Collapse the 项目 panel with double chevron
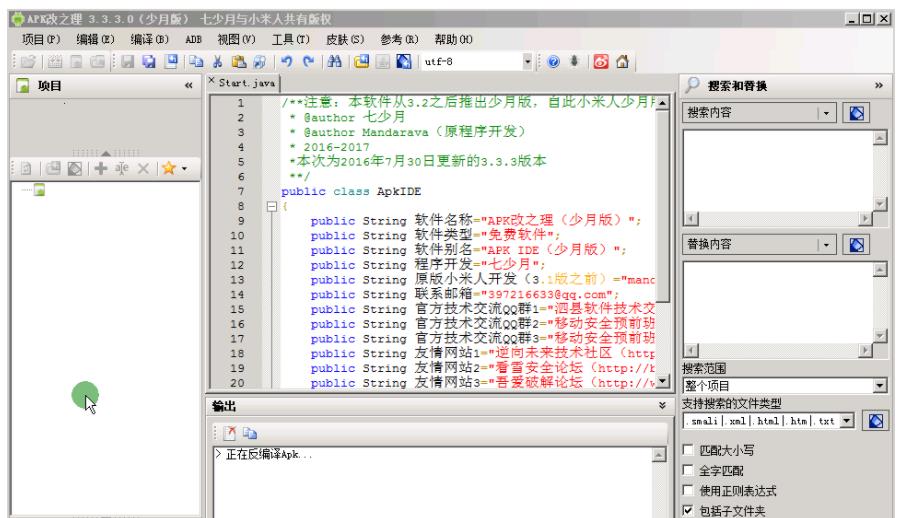The height and width of the screenshot is (518, 904). tap(189, 86)
